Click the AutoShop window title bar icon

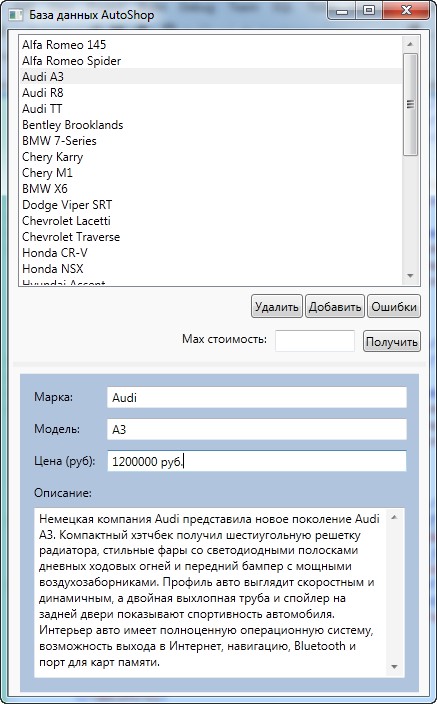point(16,15)
